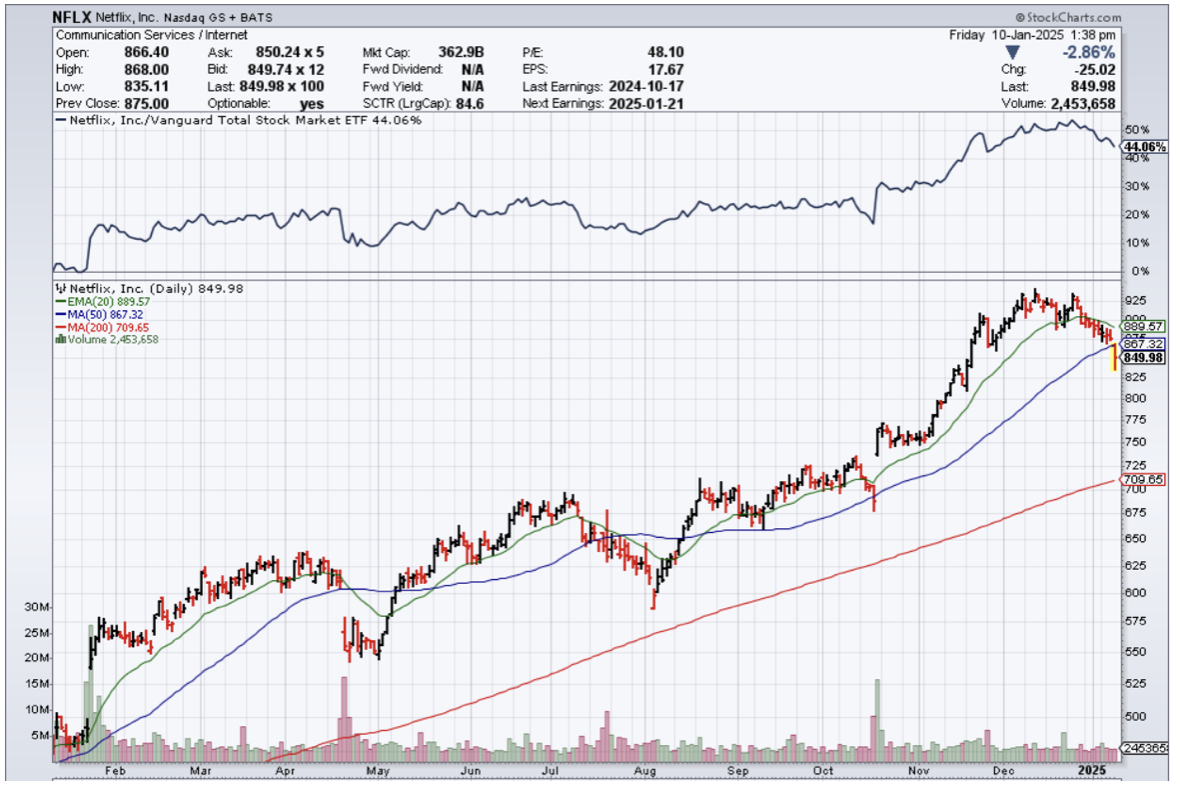The width and height of the screenshot is (1180, 786).
Task: Click the Aug month label on the time axis
Action: point(645,771)
